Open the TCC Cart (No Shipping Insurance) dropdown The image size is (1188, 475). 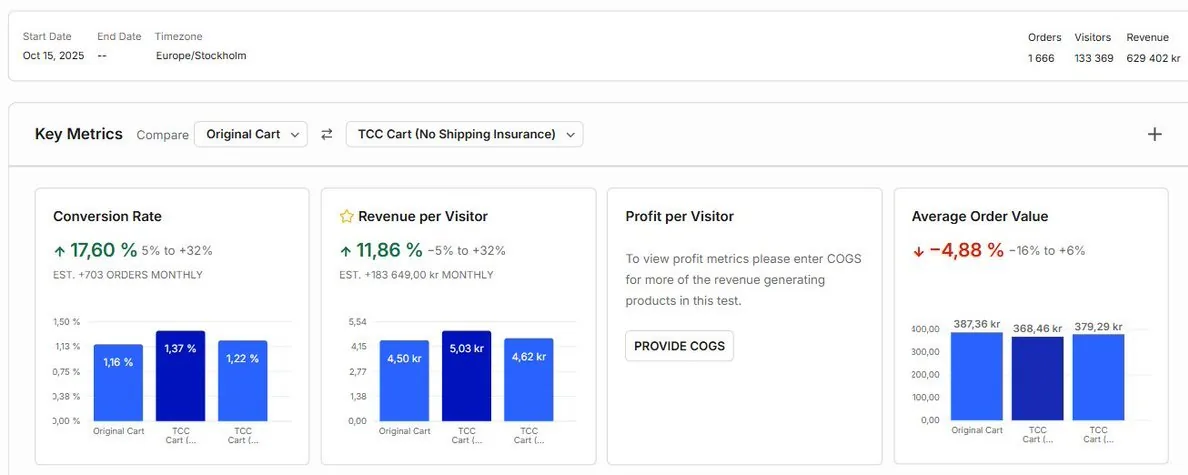(464, 134)
